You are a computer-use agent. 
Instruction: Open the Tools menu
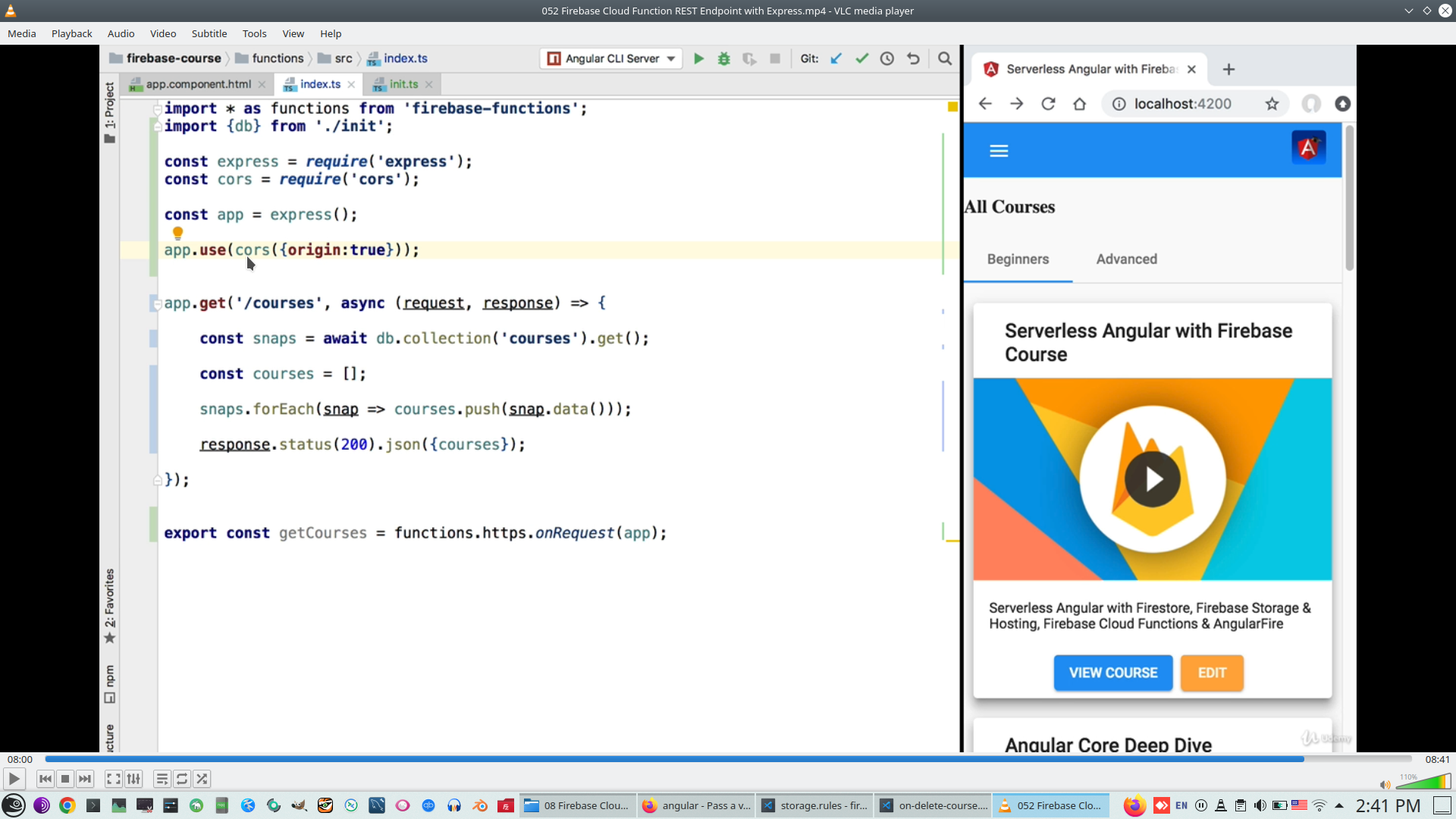coord(254,33)
